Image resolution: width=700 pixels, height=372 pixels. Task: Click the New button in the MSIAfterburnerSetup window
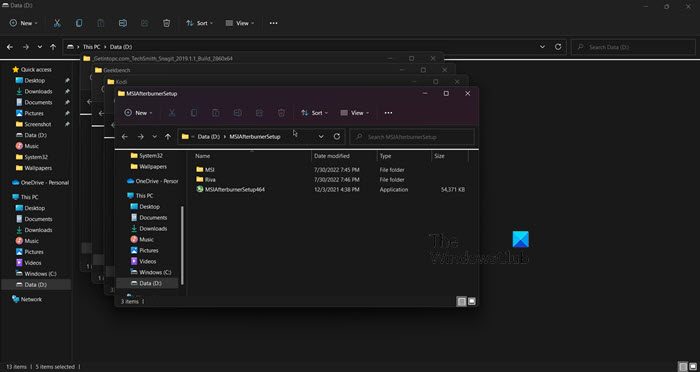138,113
